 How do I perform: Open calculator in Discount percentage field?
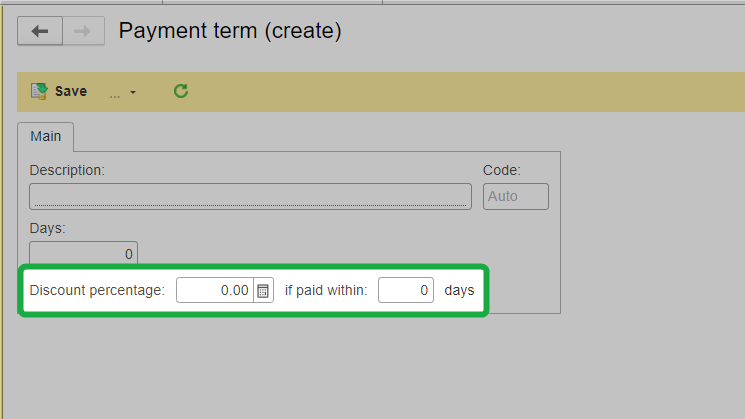coord(263,290)
